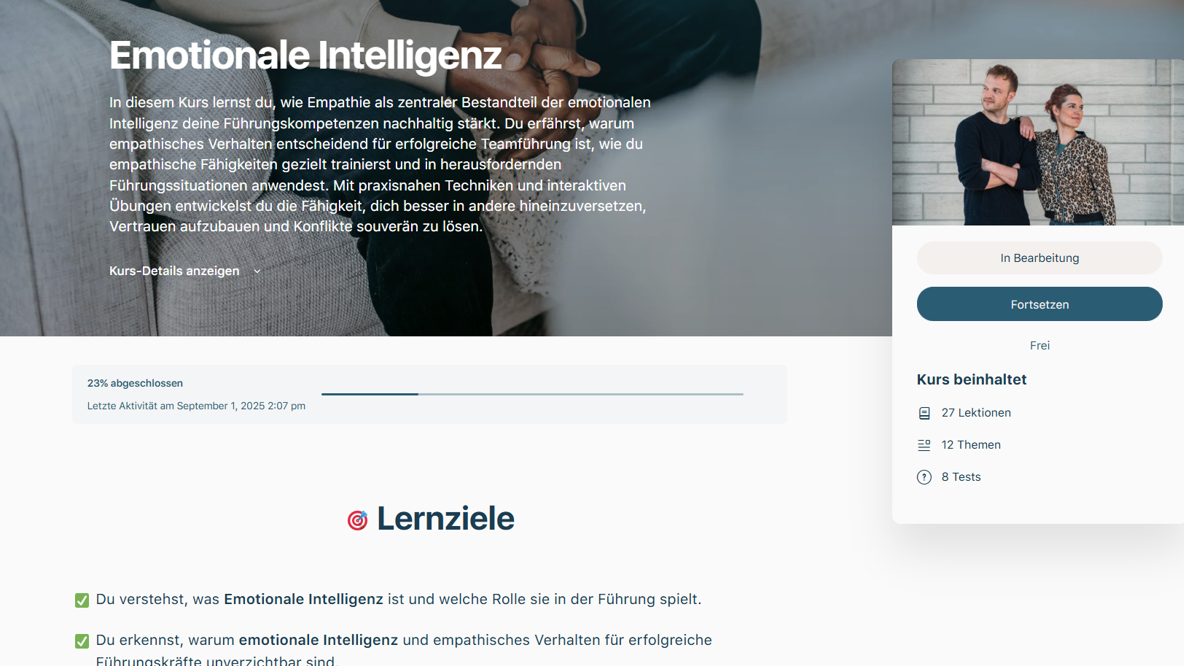Click the first green checkmark in Lernziele
The width and height of the screenshot is (1184, 666).
(82, 600)
